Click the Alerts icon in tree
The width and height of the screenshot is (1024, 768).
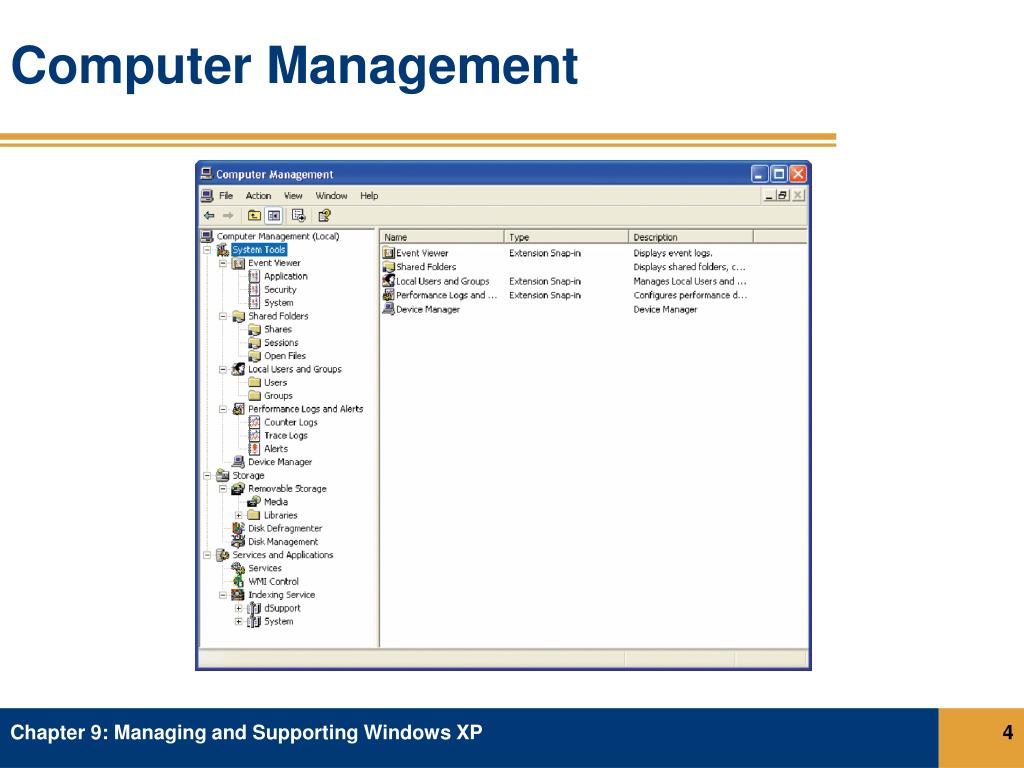255,449
